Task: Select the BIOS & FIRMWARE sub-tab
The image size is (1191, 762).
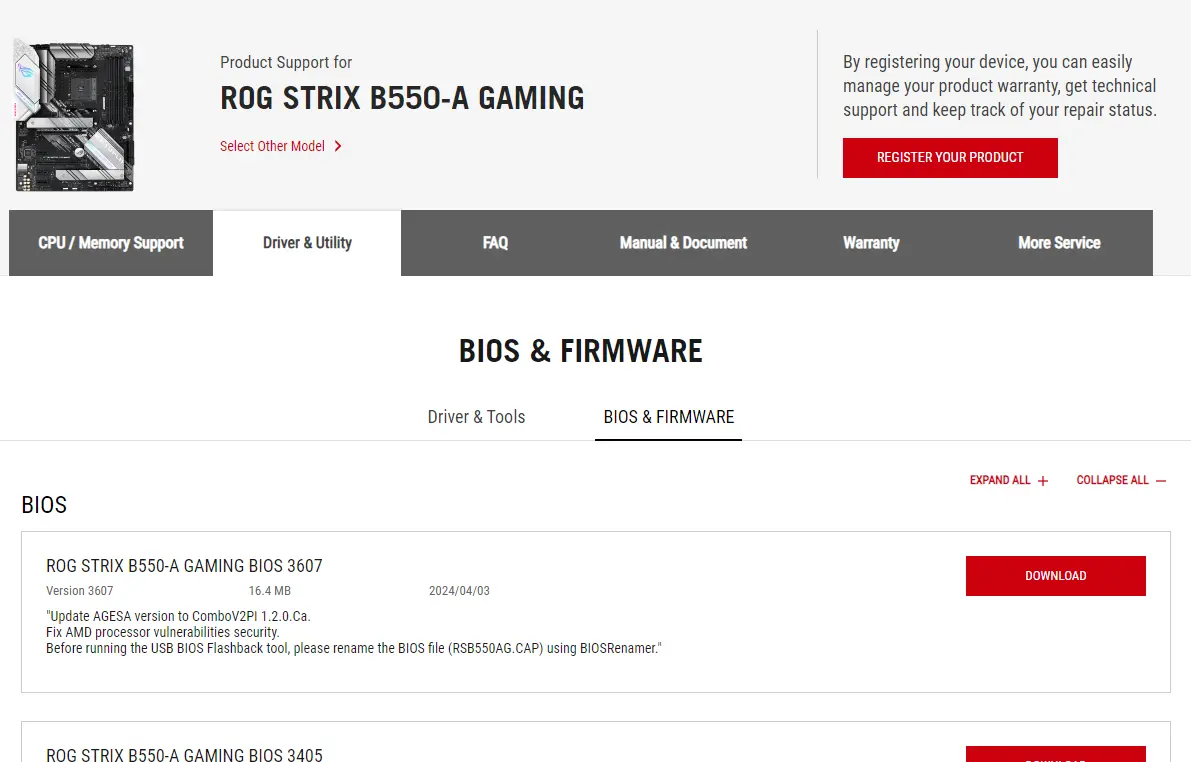Action: click(x=668, y=417)
